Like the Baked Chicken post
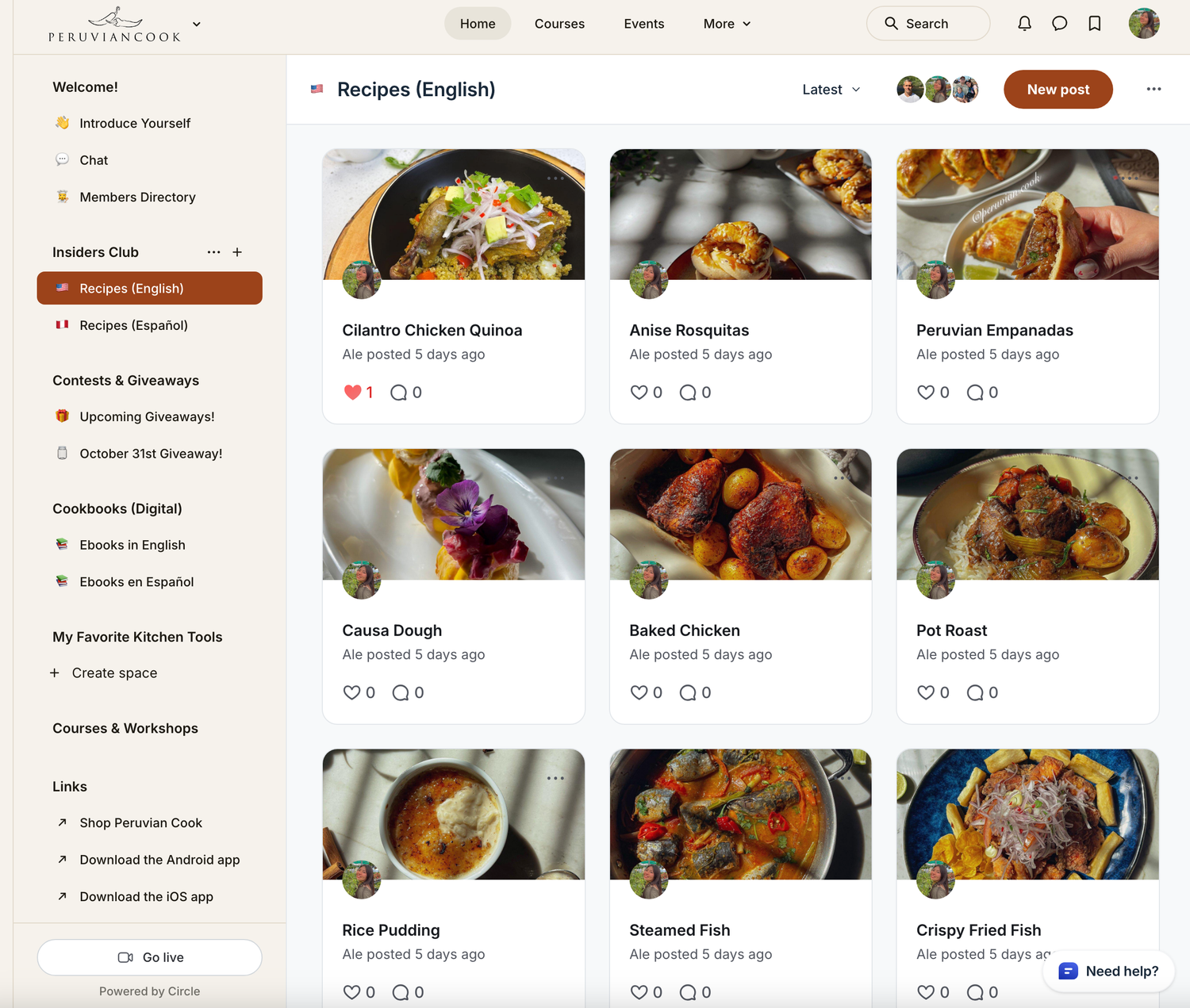 [x=639, y=692]
